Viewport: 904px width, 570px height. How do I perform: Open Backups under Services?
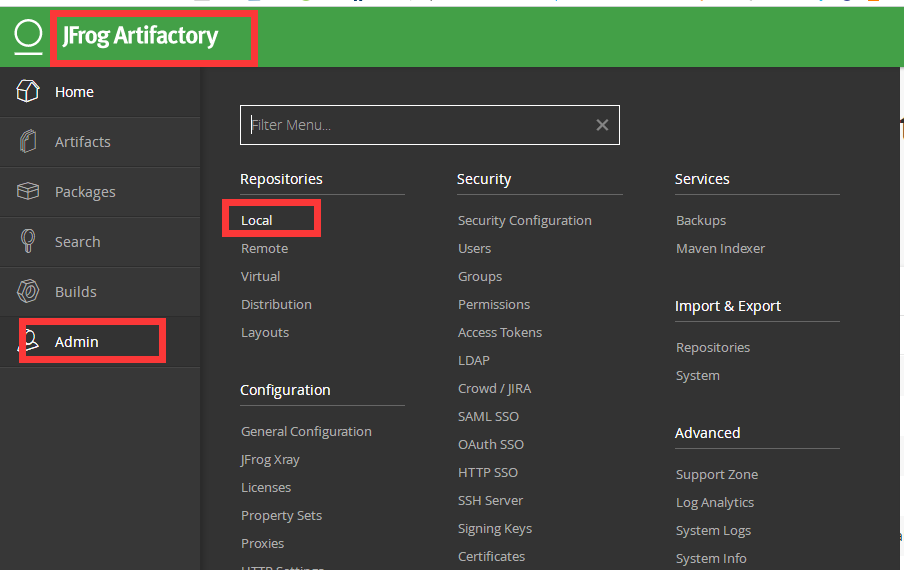(700, 220)
